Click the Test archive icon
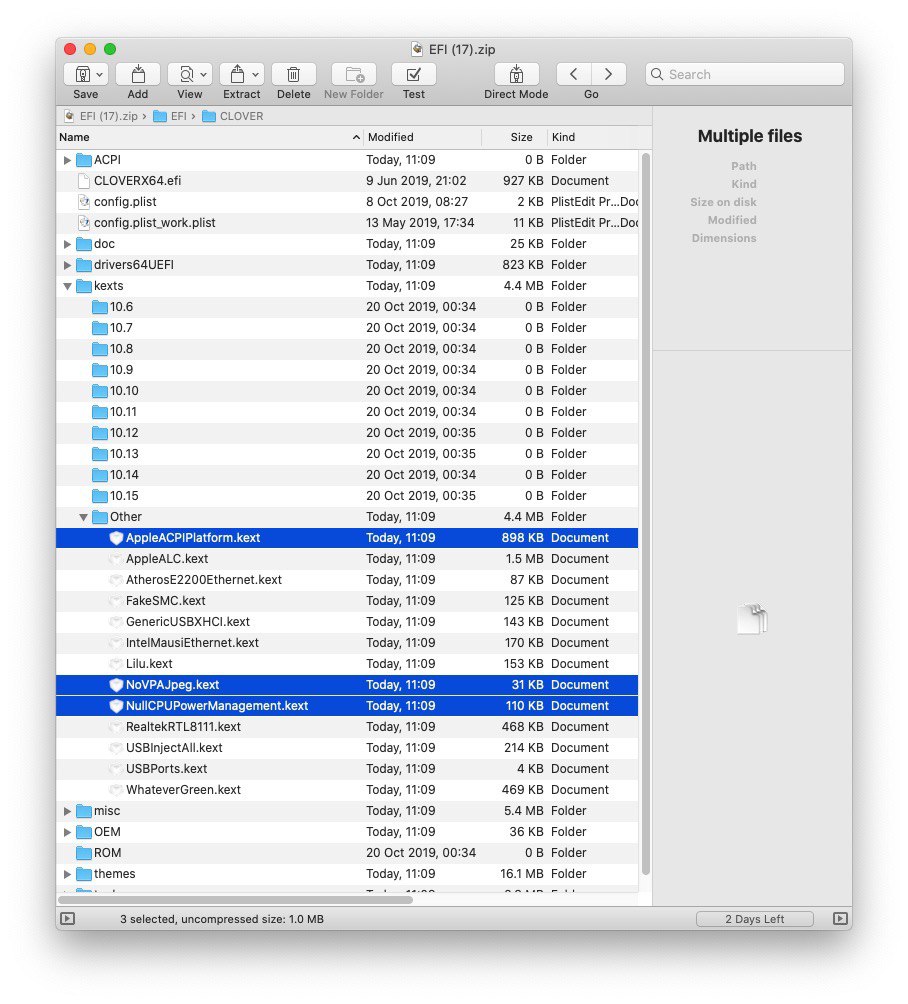Image resolution: width=908 pixels, height=1004 pixels. point(414,74)
